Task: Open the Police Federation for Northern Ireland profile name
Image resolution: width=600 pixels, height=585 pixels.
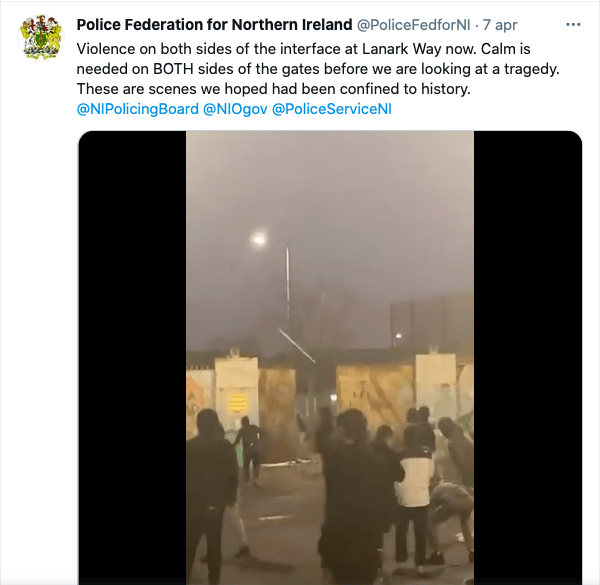Action: 214,25
